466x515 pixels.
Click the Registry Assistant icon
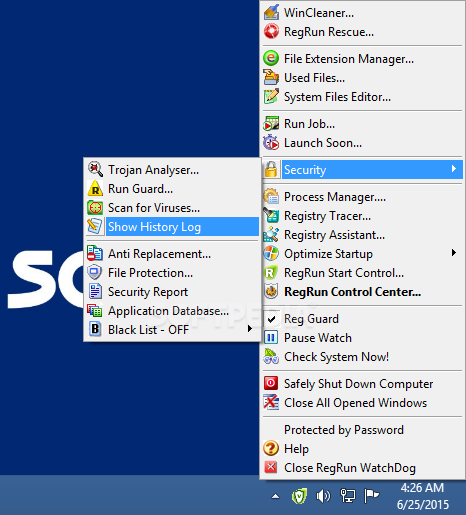tap(271, 235)
